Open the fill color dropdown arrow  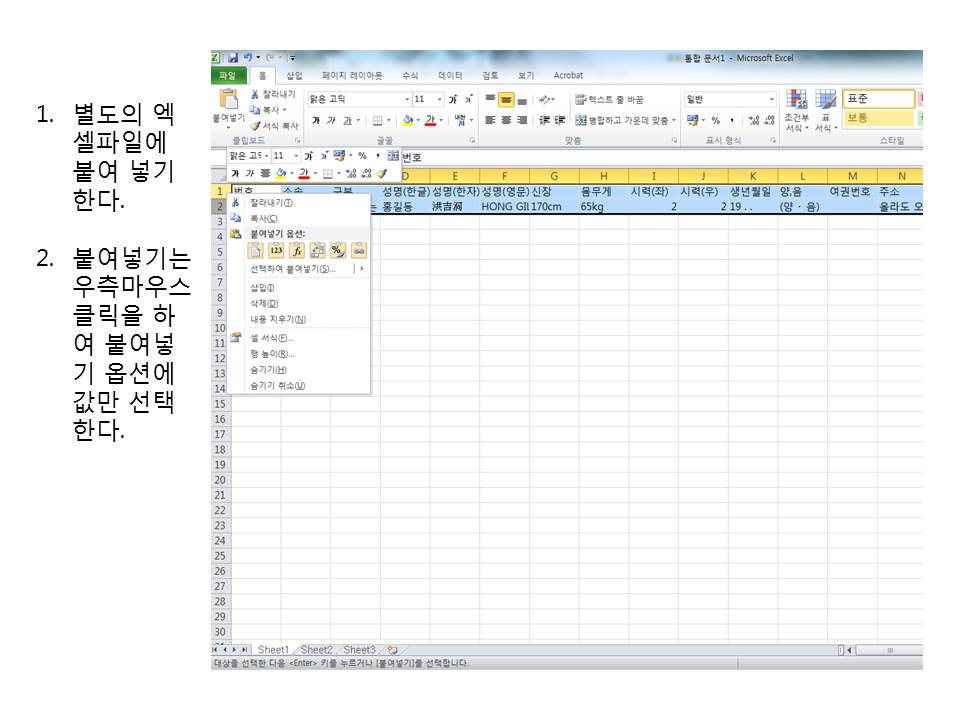[x=418, y=121]
